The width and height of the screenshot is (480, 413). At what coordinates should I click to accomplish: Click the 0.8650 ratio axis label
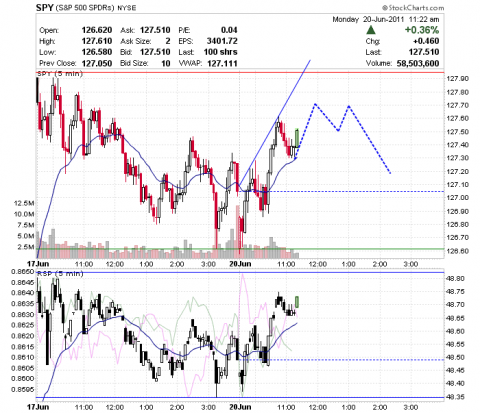tap(22, 272)
